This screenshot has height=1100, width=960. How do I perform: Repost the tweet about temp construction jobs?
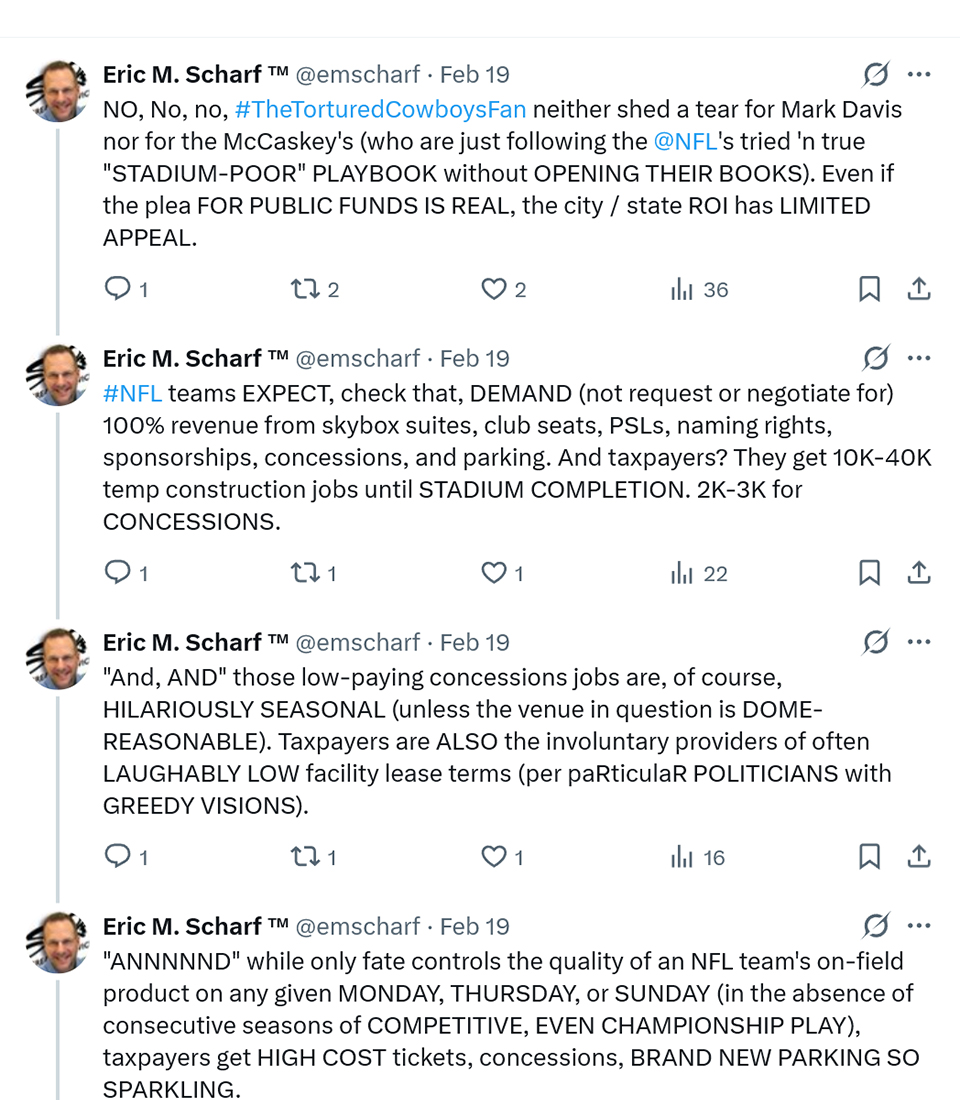(x=303, y=574)
